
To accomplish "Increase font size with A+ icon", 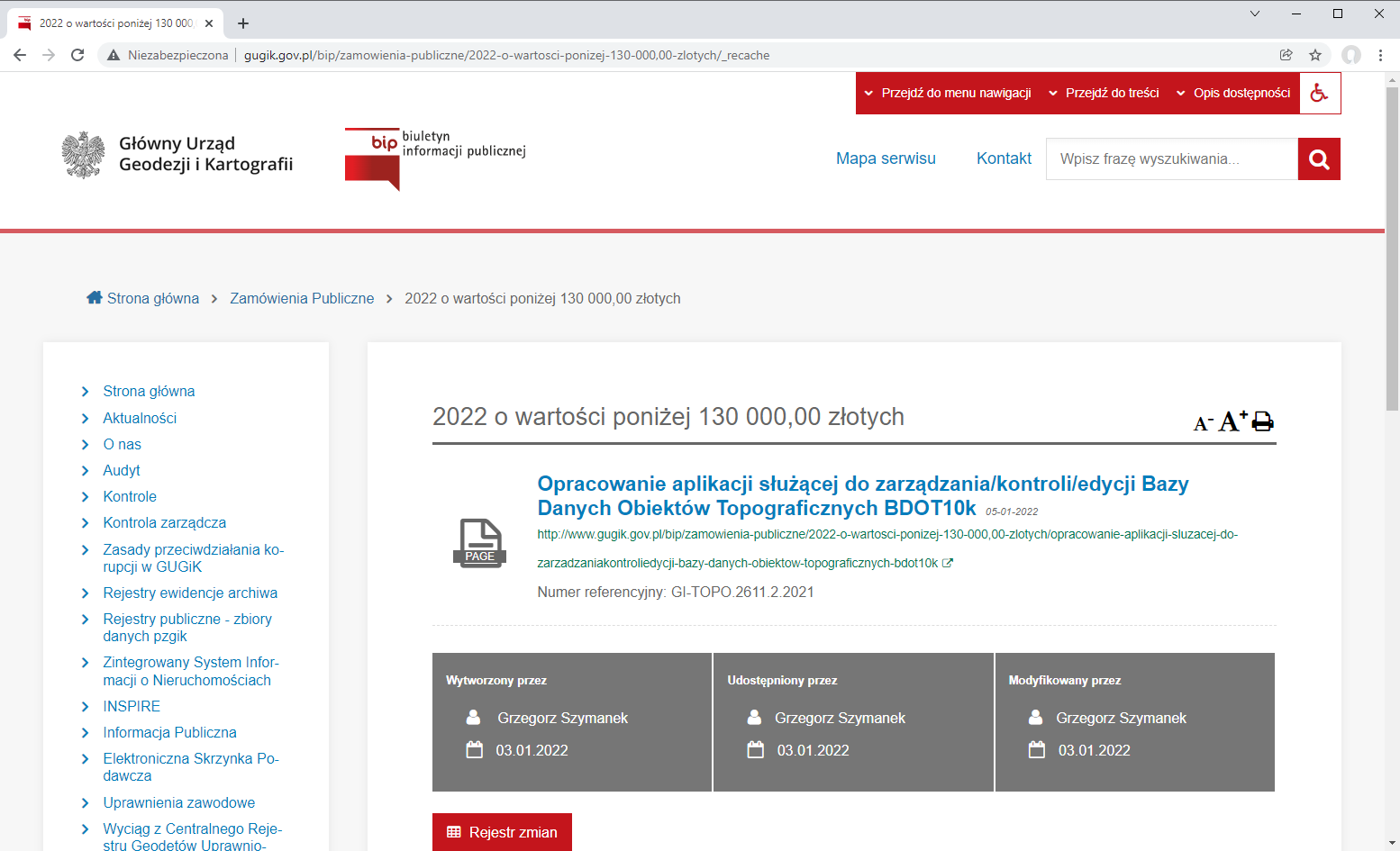I will [1232, 421].
